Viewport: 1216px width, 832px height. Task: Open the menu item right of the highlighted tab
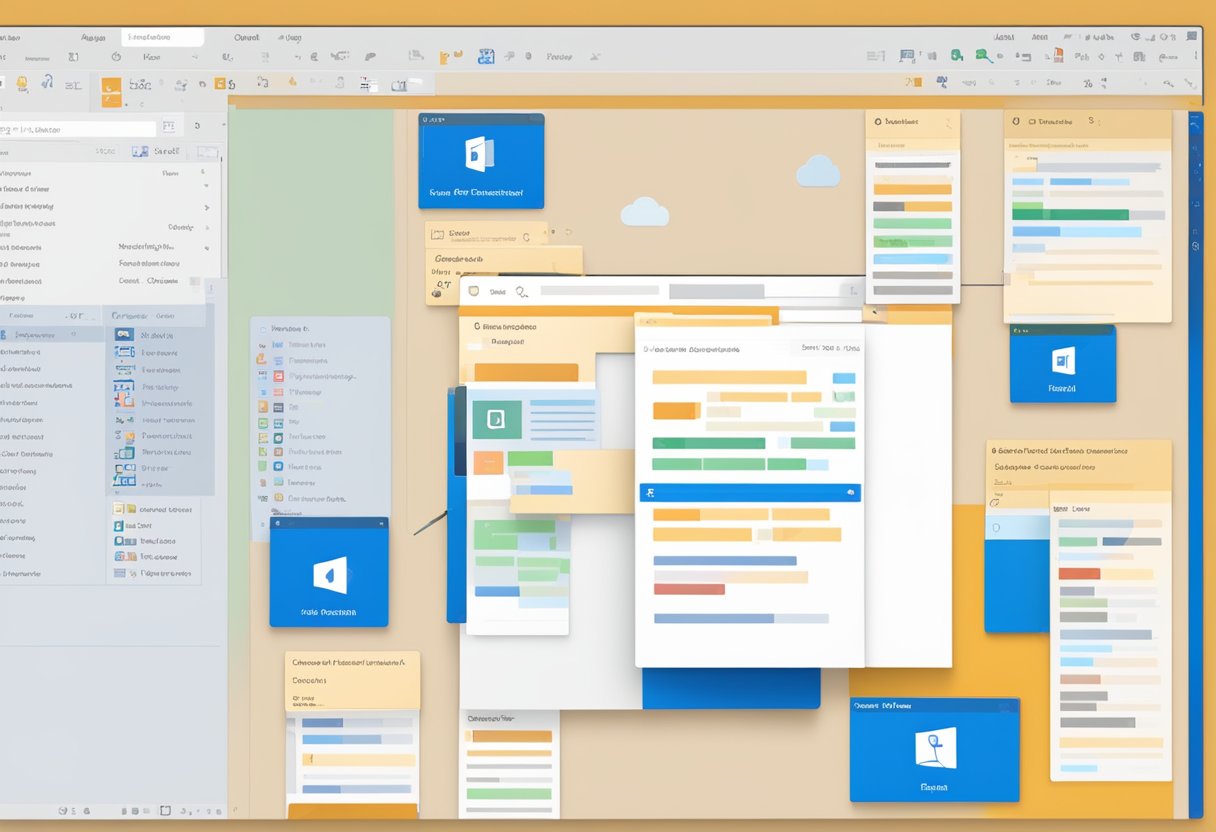pos(246,37)
